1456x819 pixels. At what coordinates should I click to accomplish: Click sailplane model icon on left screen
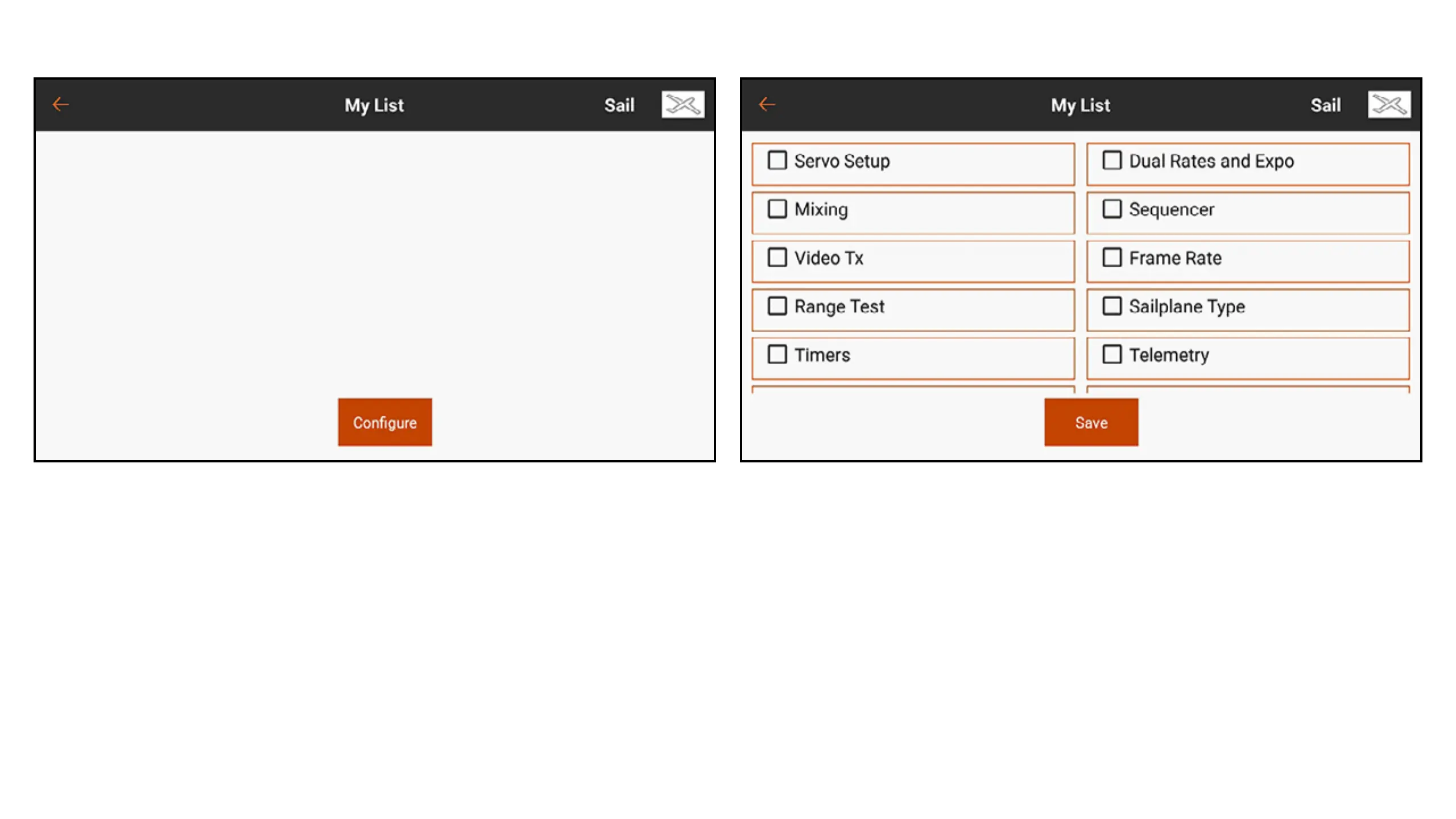coord(682,105)
